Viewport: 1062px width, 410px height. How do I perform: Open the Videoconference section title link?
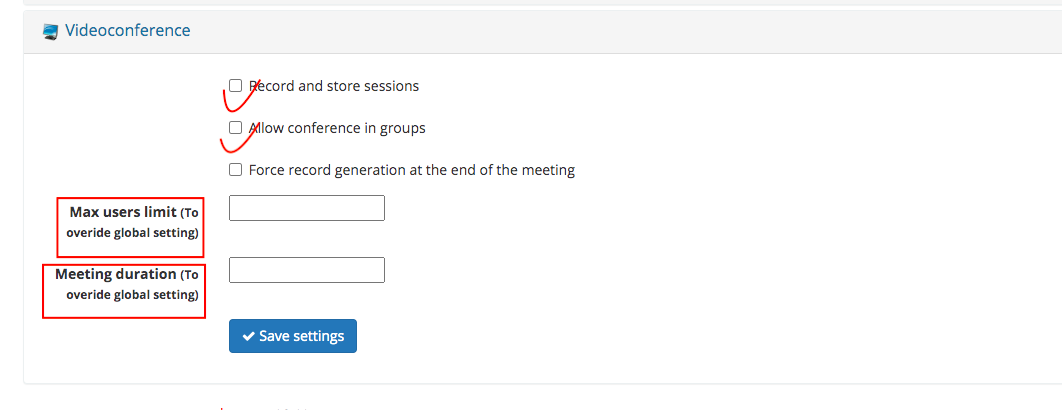click(127, 30)
